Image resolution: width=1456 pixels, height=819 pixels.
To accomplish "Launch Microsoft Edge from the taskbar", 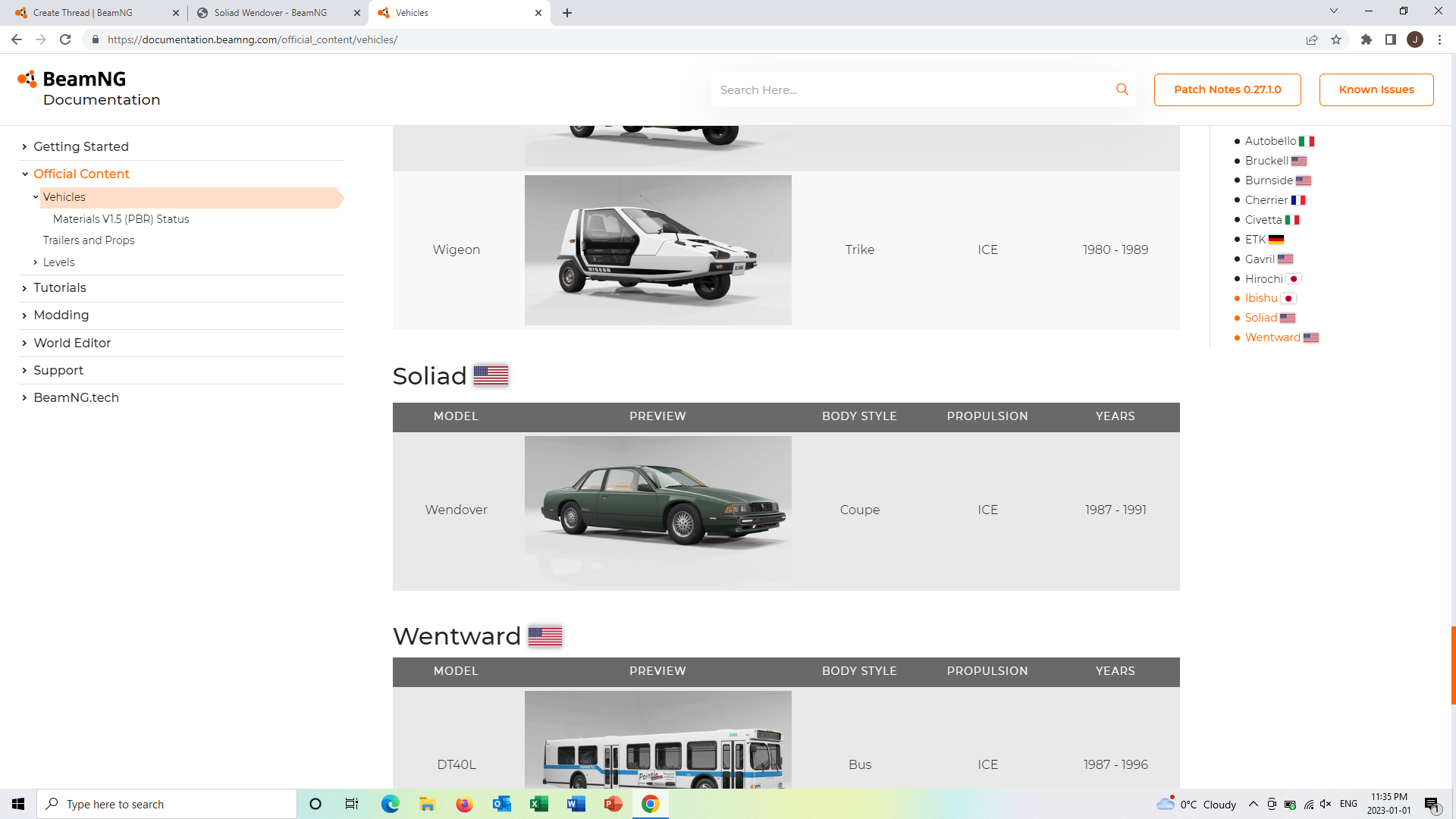I will (x=390, y=804).
